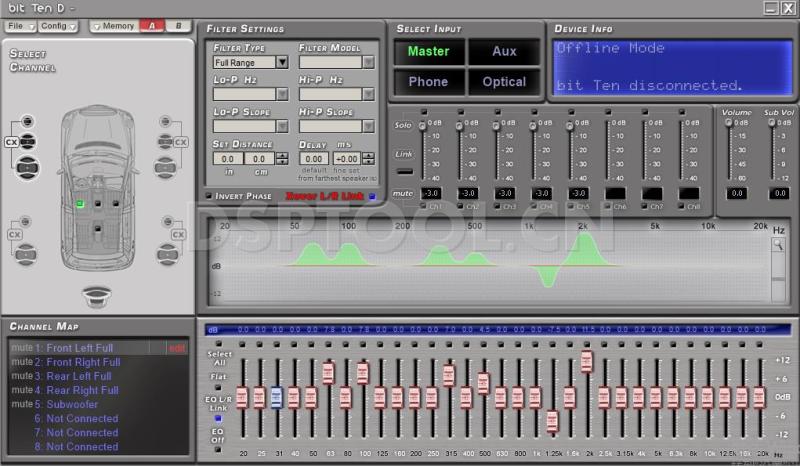This screenshot has height=466, width=800.
Task: Open the File menu
Action: (19, 25)
